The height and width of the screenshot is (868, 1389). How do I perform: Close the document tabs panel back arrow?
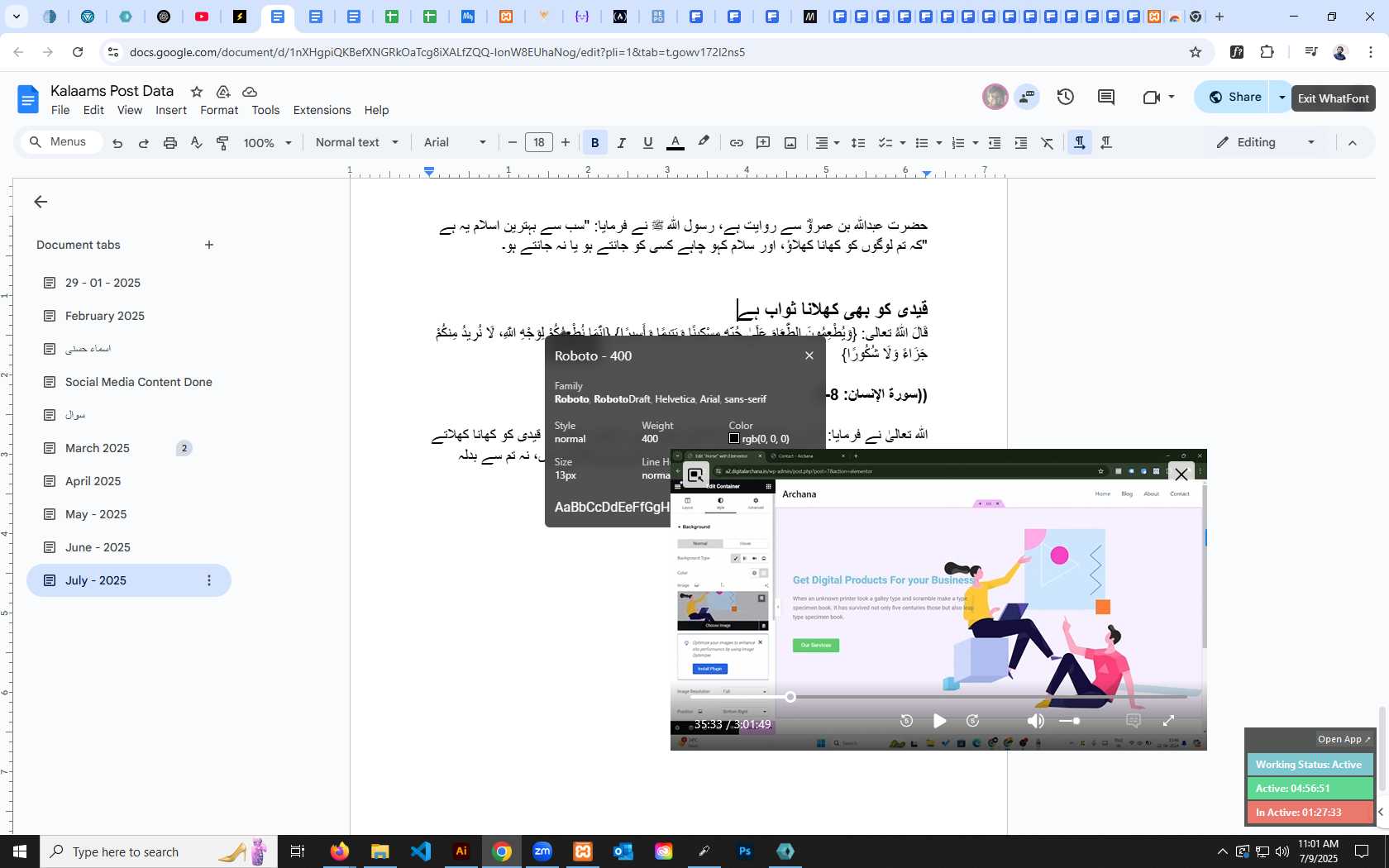(x=41, y=202)
